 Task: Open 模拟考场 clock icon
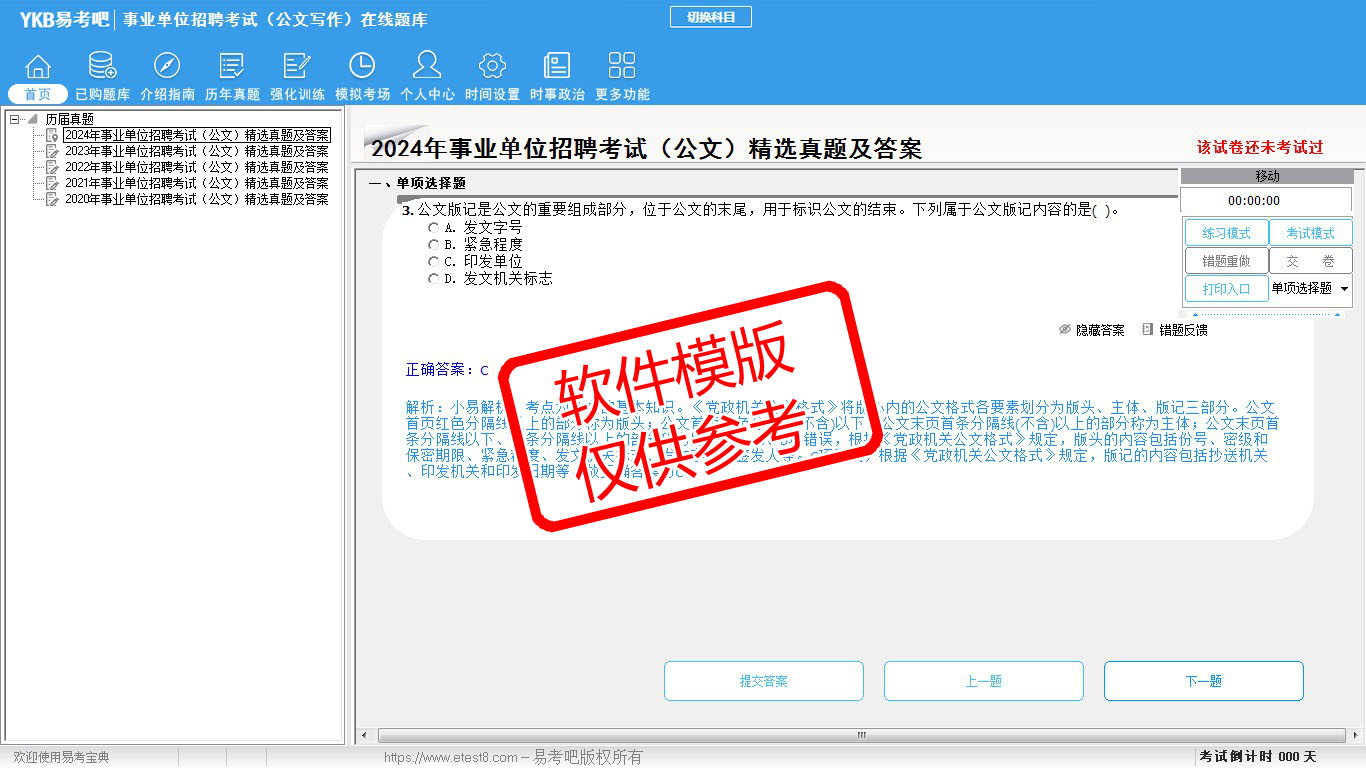click(x=362, y=67)
